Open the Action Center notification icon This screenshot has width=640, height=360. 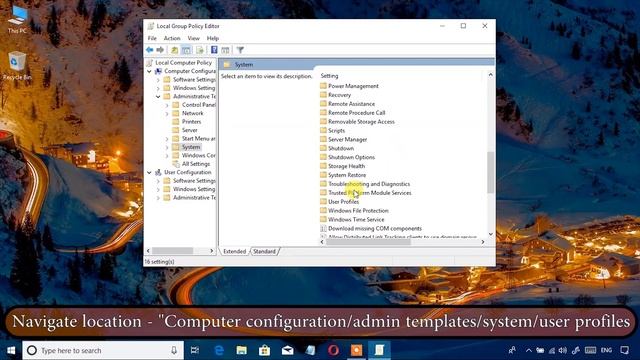(x=624, y=350)
